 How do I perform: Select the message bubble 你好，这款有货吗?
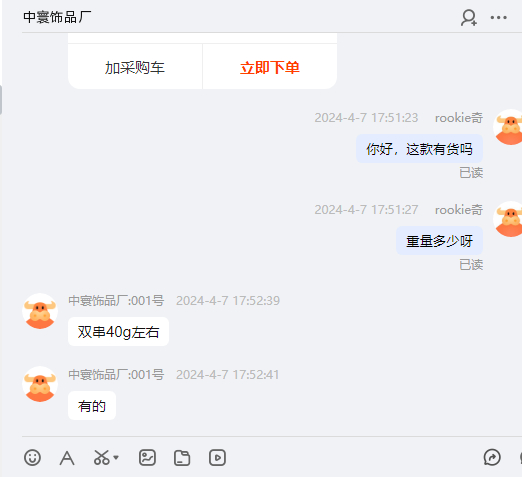(x=419, y=149)
